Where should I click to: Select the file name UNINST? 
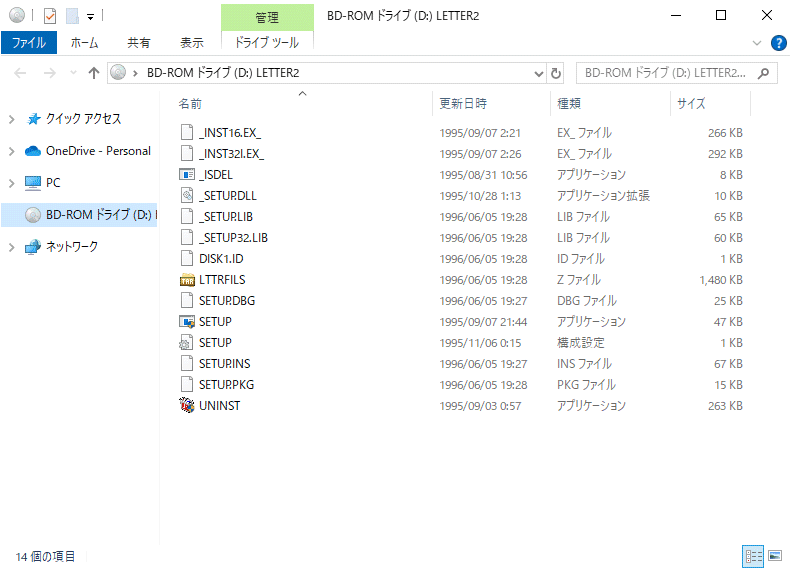219,406
